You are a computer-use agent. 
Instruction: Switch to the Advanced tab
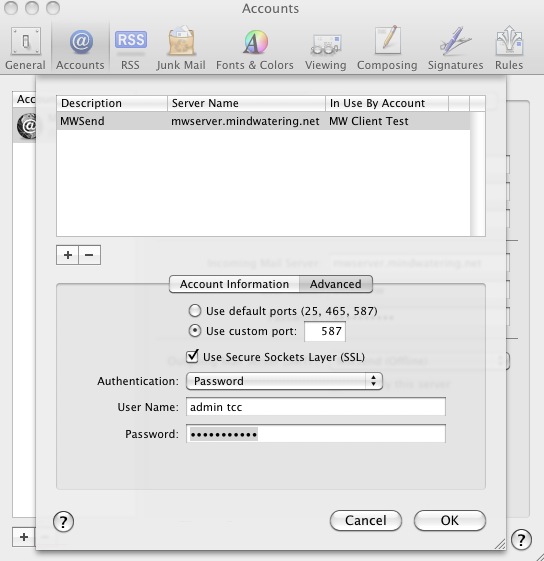(336, 284)
